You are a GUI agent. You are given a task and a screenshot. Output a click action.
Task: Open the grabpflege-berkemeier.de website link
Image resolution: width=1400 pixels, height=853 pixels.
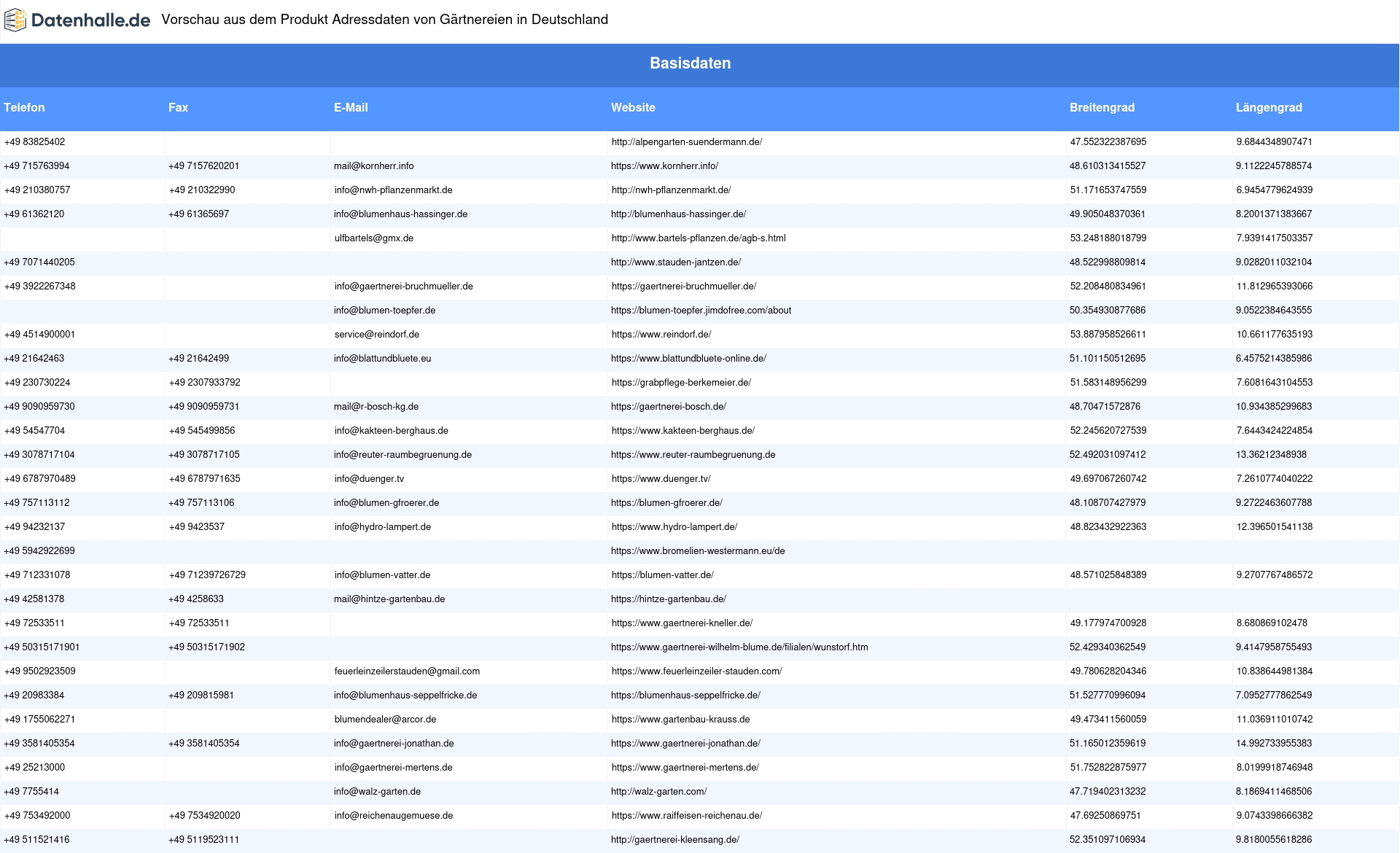[681, 383]
